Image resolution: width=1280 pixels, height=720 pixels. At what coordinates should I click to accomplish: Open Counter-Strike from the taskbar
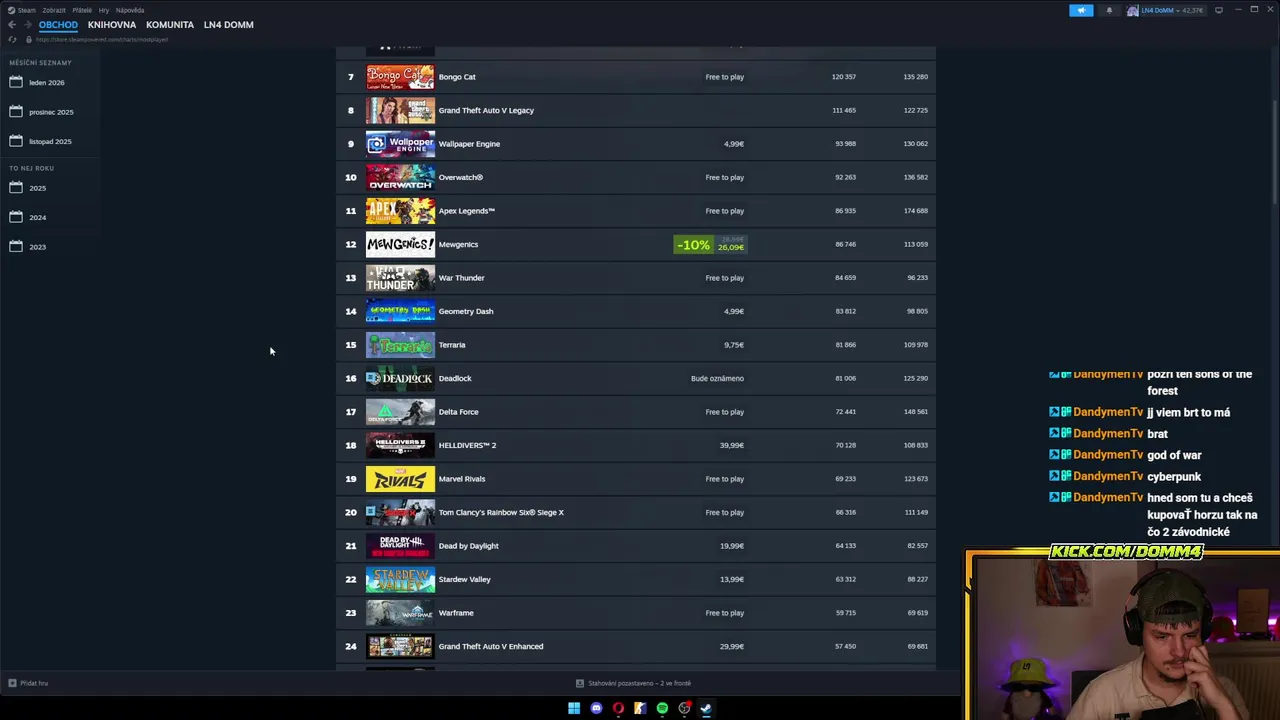640,708
